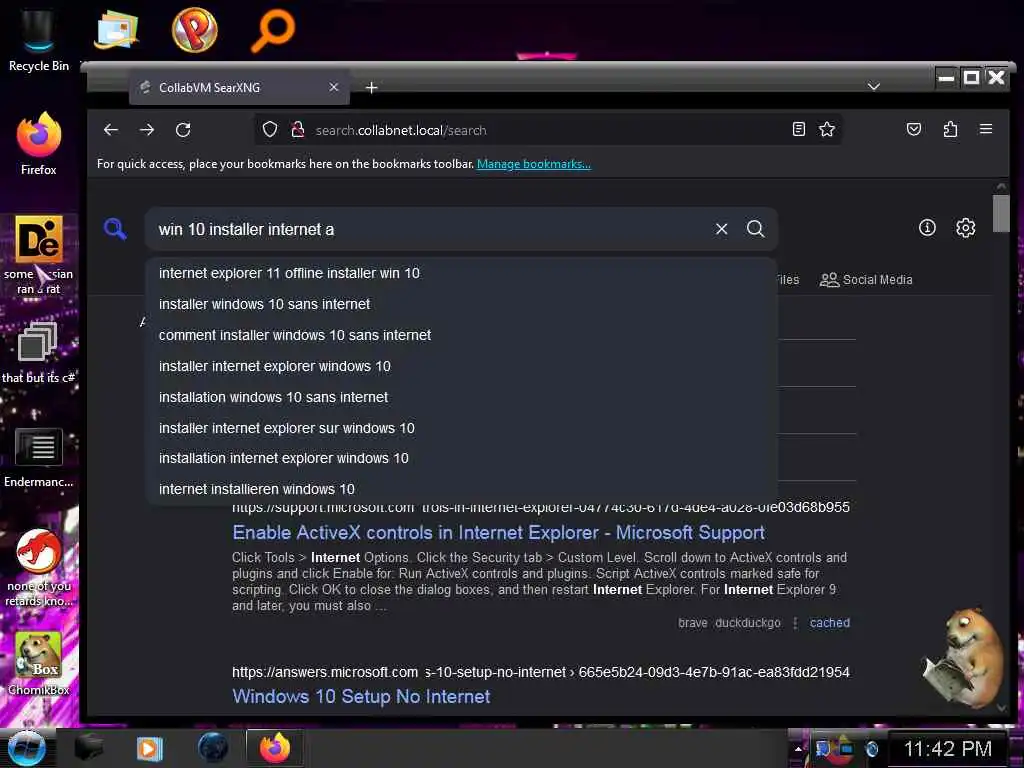Screen dimensions: 1024x768
Task: Open the orange magnifier desktop icon
Action: point(272,29)
